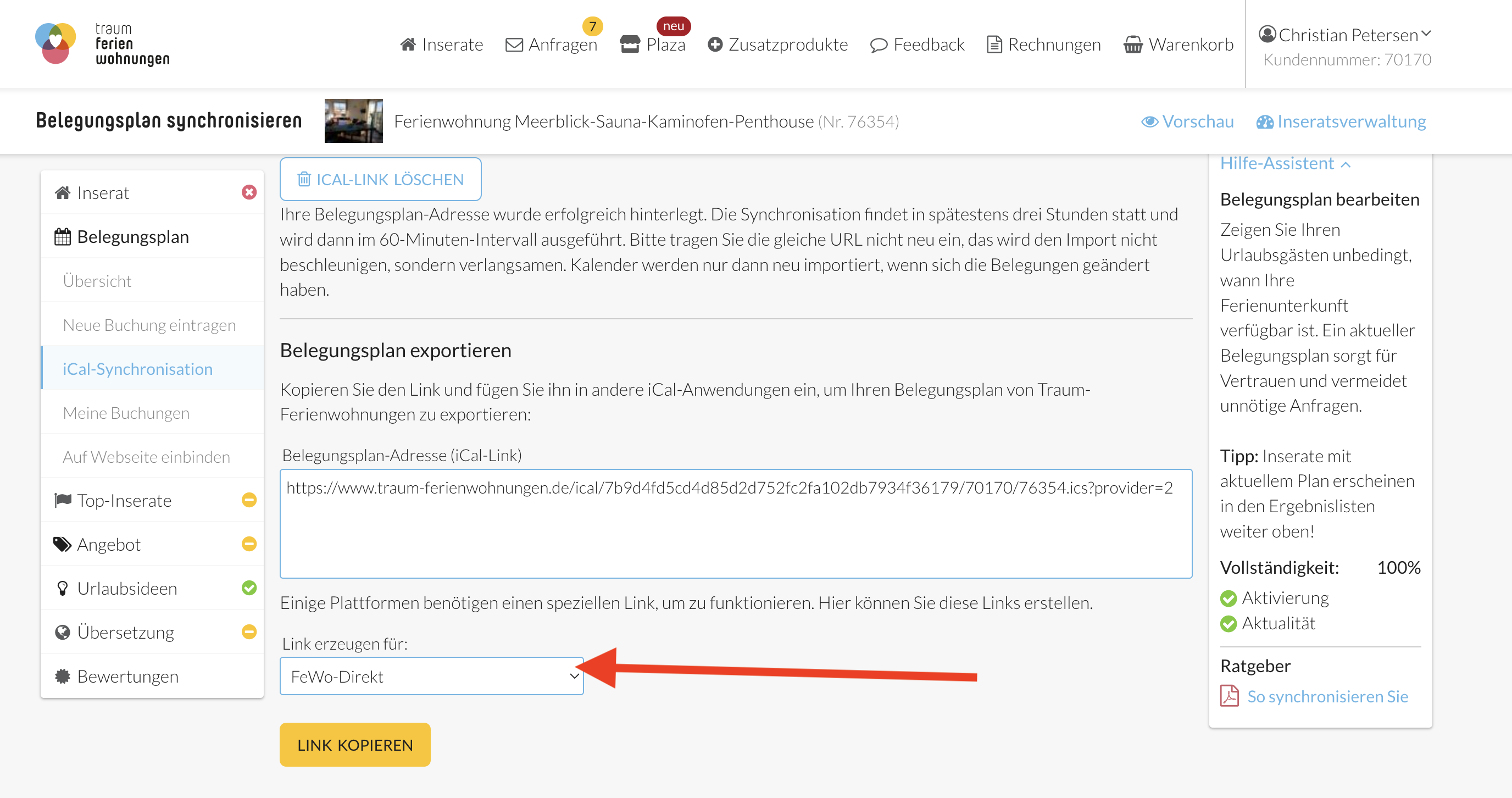Click the Angebot tags icon
This screenshot has width=1512, height=798.
click(62, 544)
